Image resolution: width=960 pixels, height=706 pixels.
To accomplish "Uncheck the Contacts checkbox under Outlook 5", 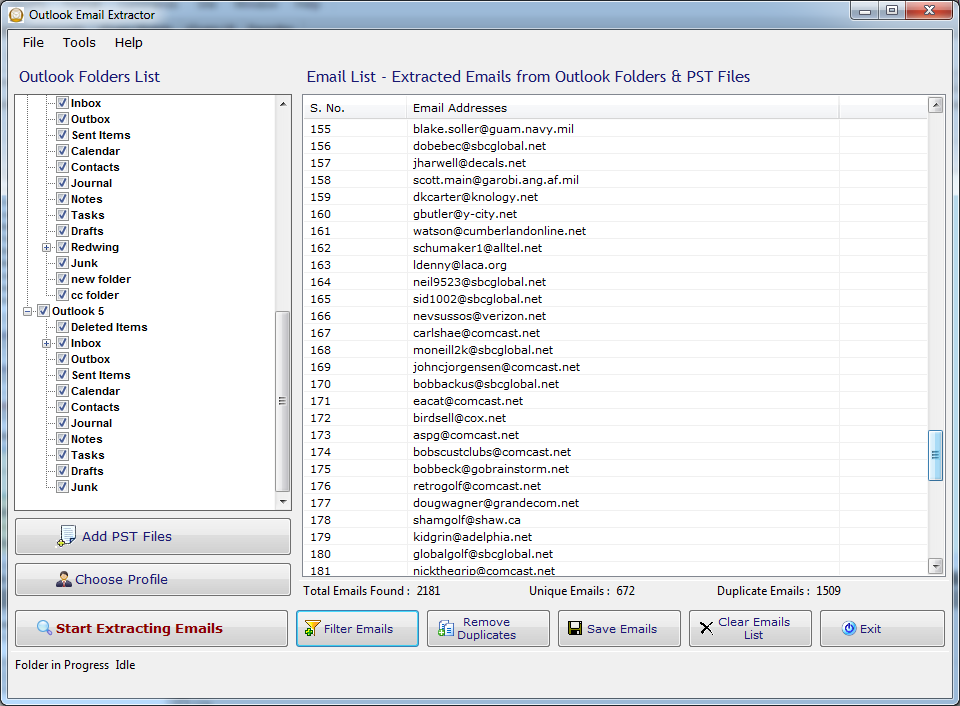I will coord(62,407).
